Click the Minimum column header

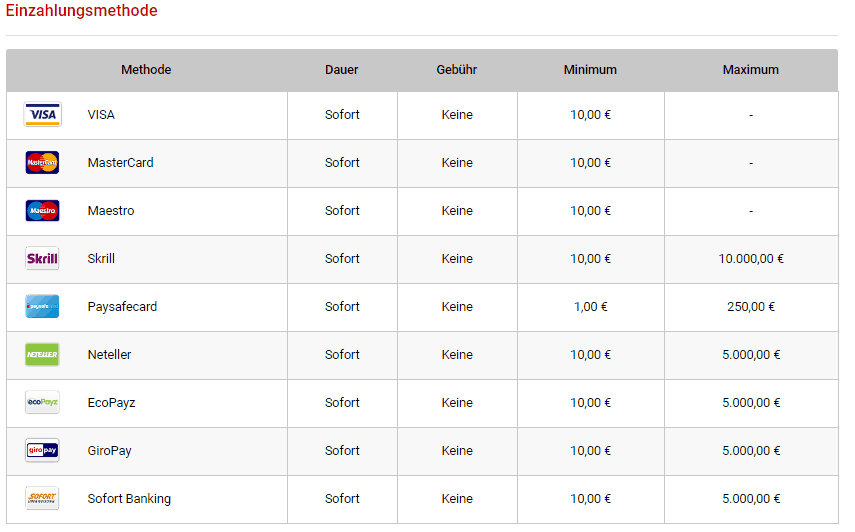(590, 70)
